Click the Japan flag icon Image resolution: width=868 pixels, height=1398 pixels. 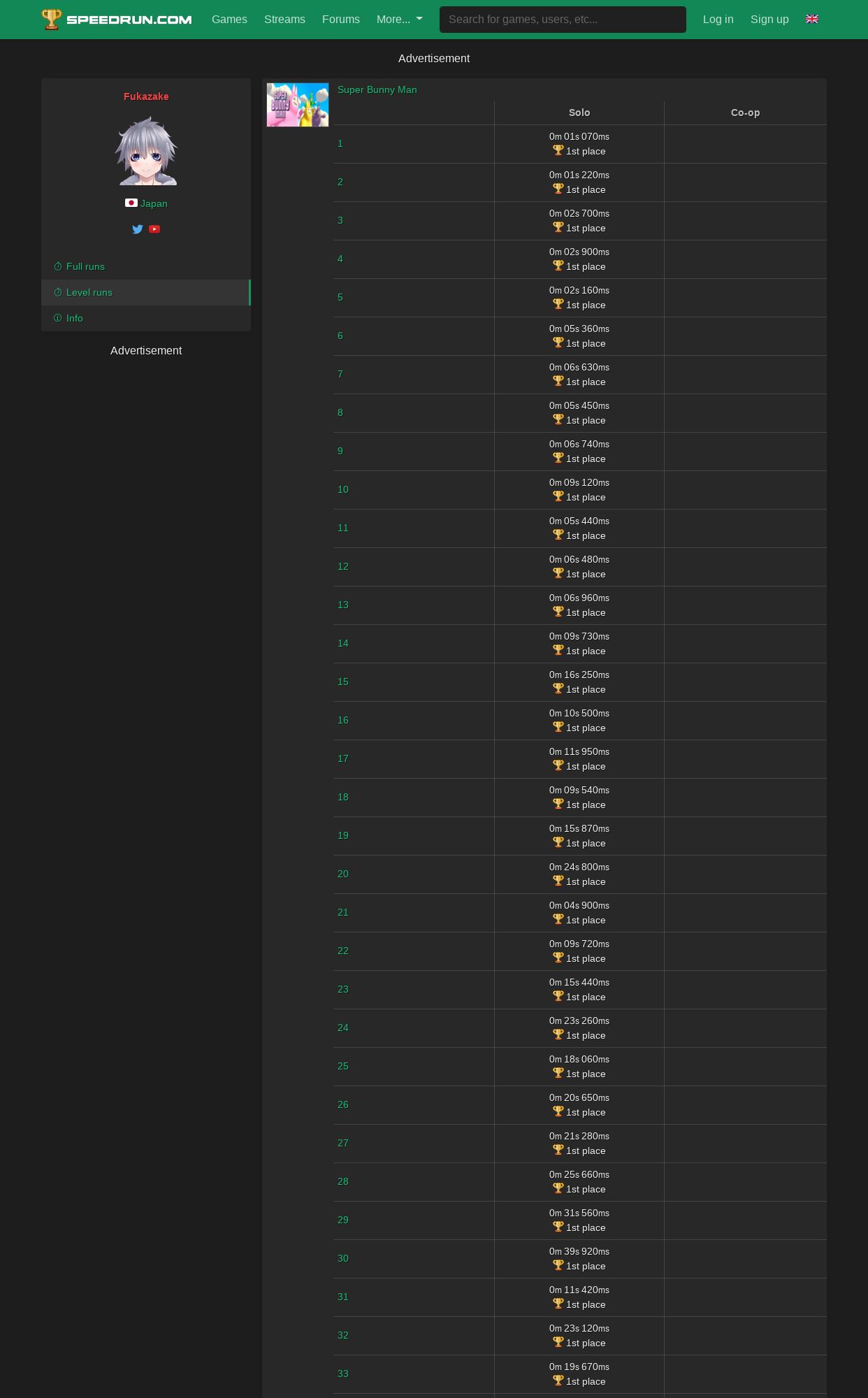tap(131, 203)
